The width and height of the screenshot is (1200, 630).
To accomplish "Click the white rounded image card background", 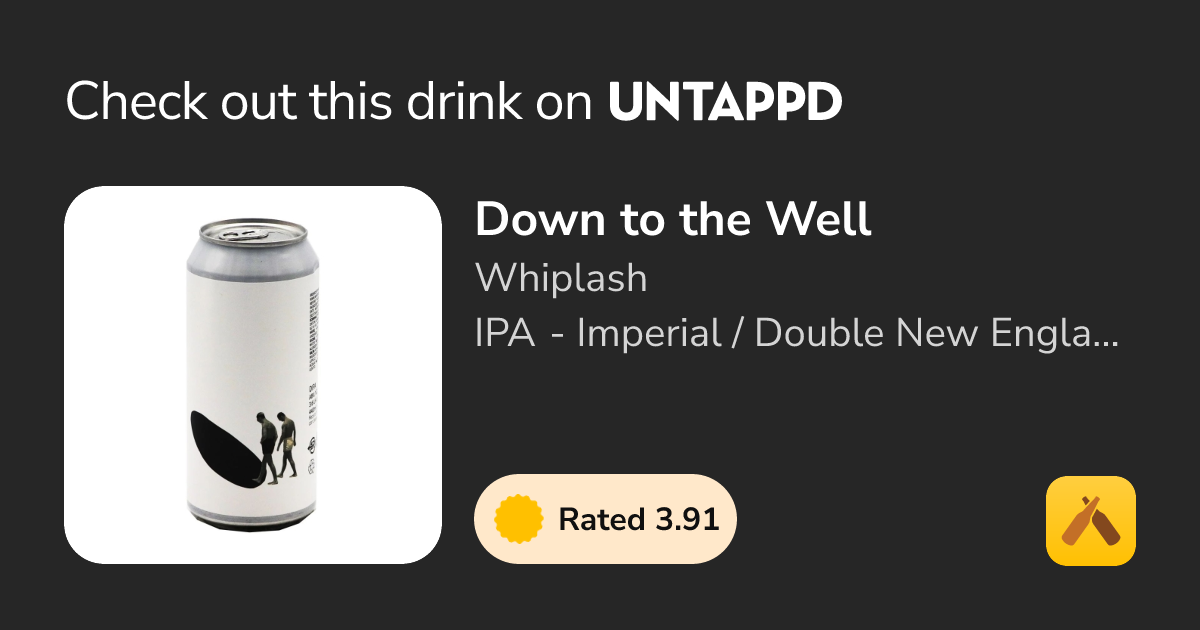I will click(x=253, y=375).
